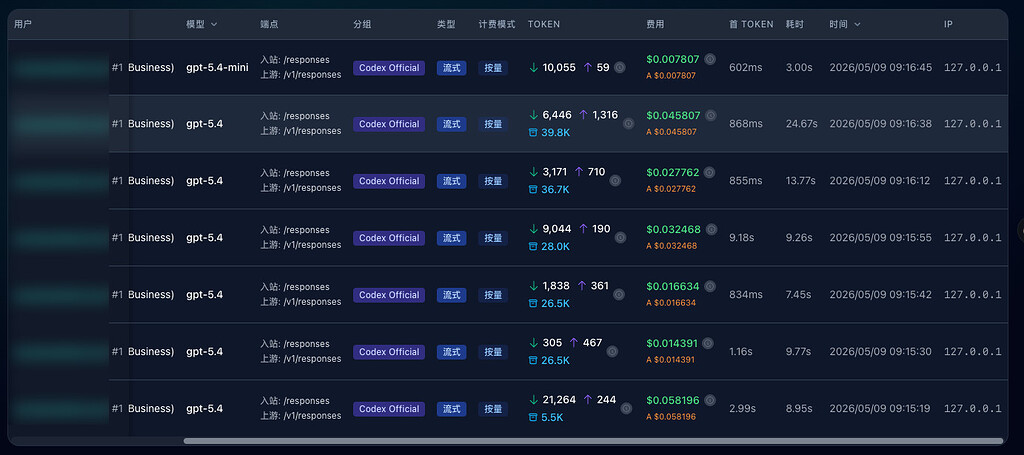The height and width of the screenshot is (455, 1024).
Task: Click info icon beside $0.016634 cost
Action: (710, 286)
